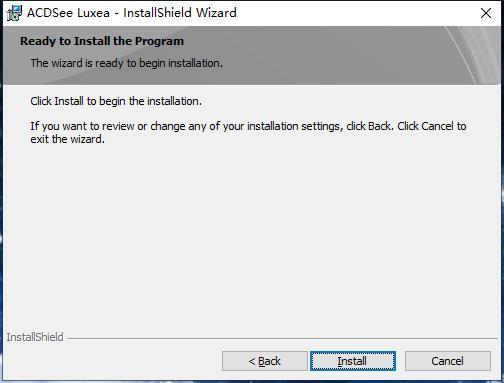Click the installer icon in the title bar
This screenshot has height=383, width=504.
(x=14, y=13)
